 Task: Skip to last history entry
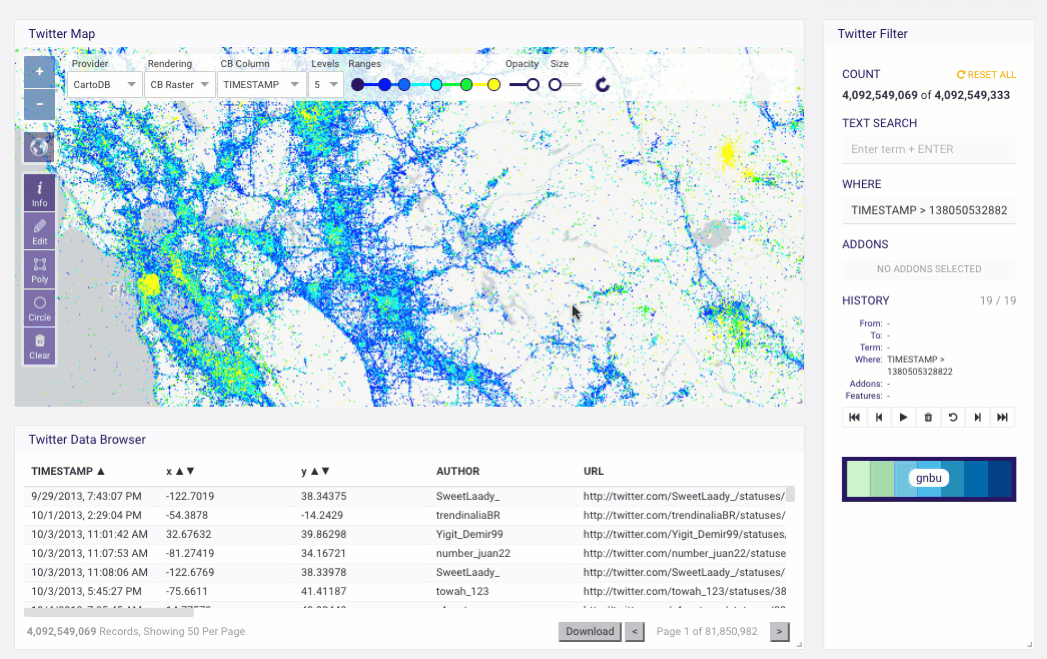(1002, 417)
